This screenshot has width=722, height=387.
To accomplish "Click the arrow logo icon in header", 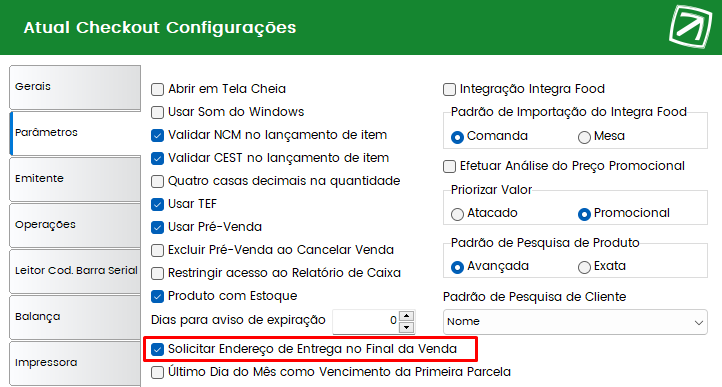I will tap(690, 27).
